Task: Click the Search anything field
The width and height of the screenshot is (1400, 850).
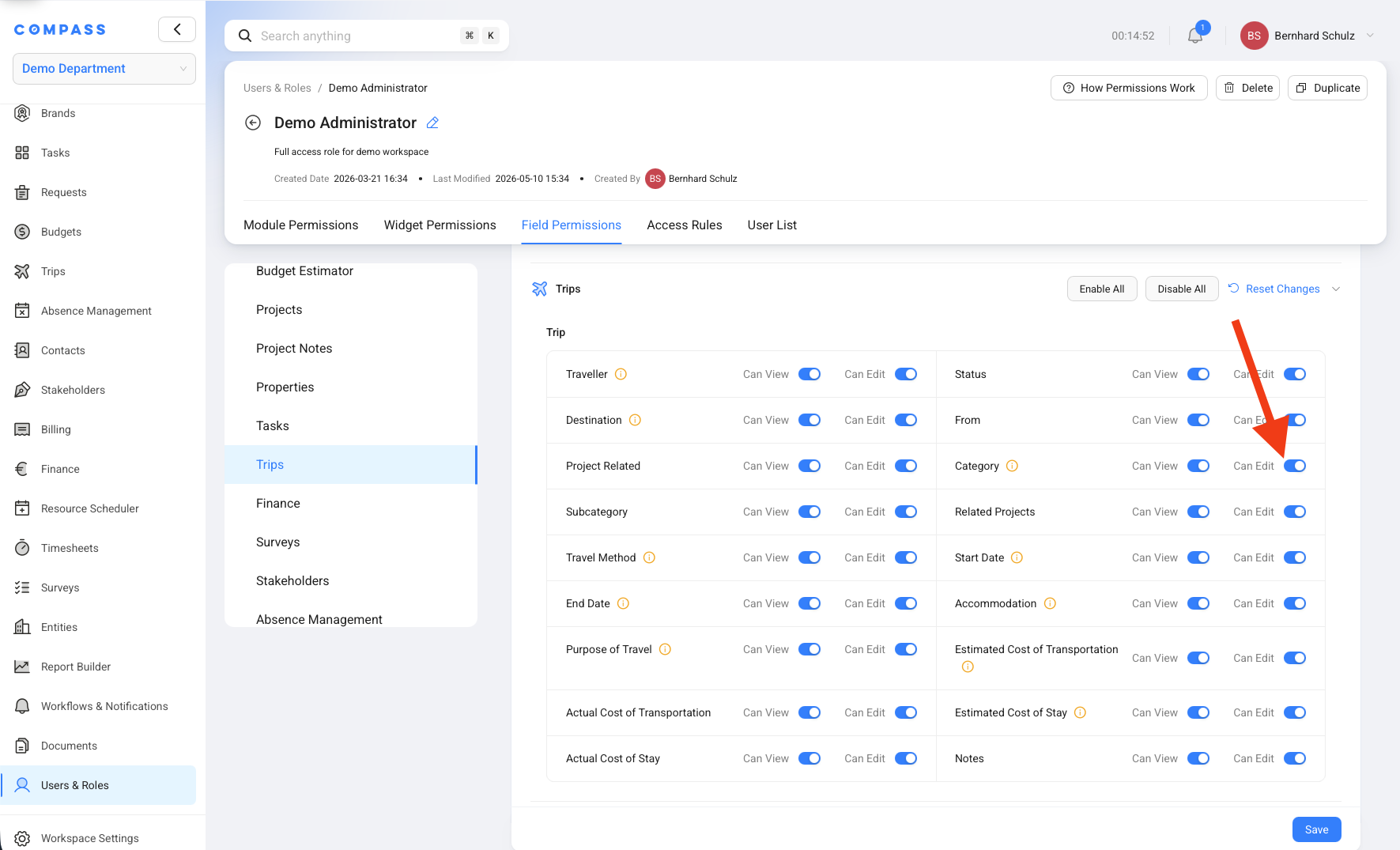Action: click(x=367, y=36)
